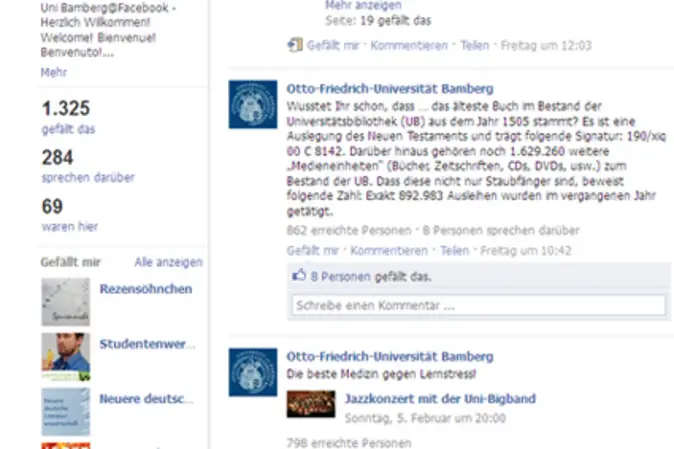This screenshot has height=449, width=674.
Task: Open the Rezensöhnchen page thumbnail
Action: point(65,302)
